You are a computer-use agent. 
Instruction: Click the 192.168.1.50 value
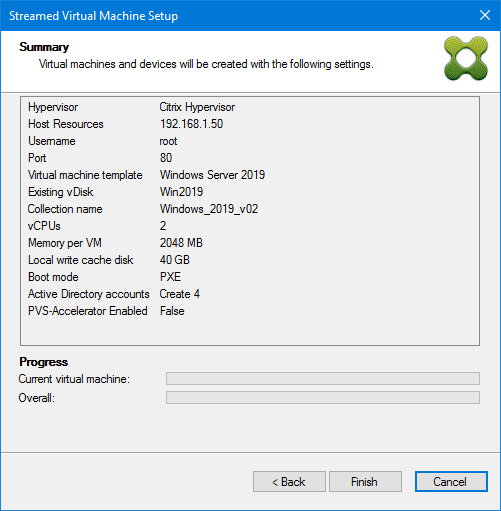pyautogui.click(x=191, y=124)
